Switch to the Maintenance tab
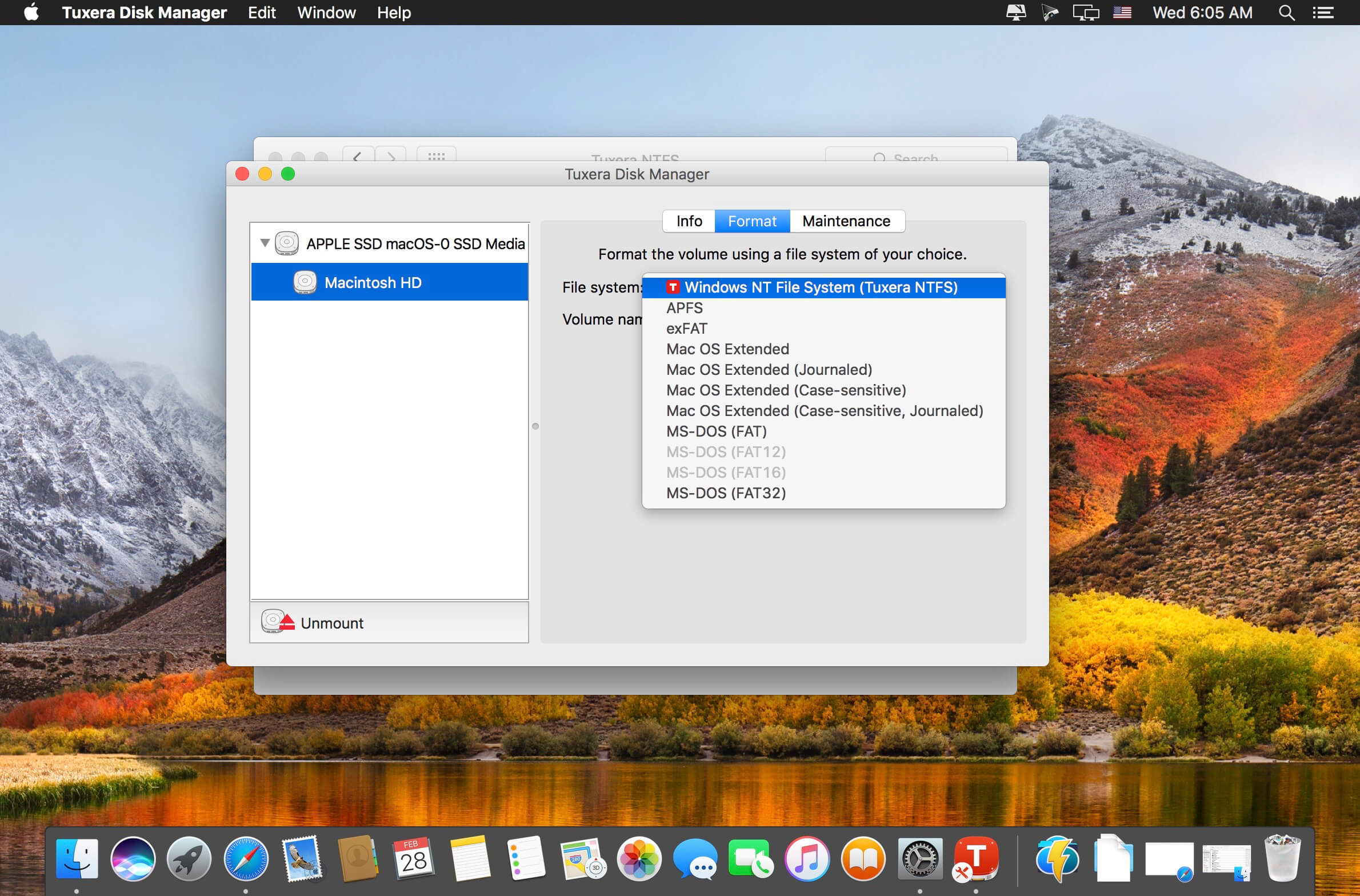This screenshot has height=896, width=1360. (x=843, y=219)
